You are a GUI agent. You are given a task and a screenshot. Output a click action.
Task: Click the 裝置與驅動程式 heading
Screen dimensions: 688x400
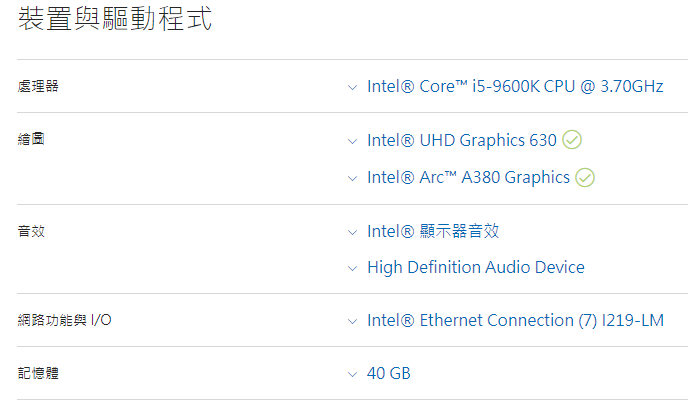tap(115, 19)
